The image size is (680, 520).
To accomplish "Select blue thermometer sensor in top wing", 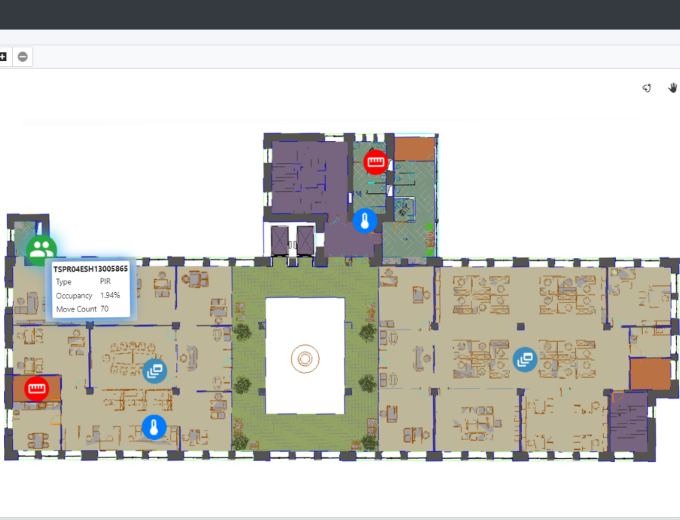I will (x=365, y=221).
